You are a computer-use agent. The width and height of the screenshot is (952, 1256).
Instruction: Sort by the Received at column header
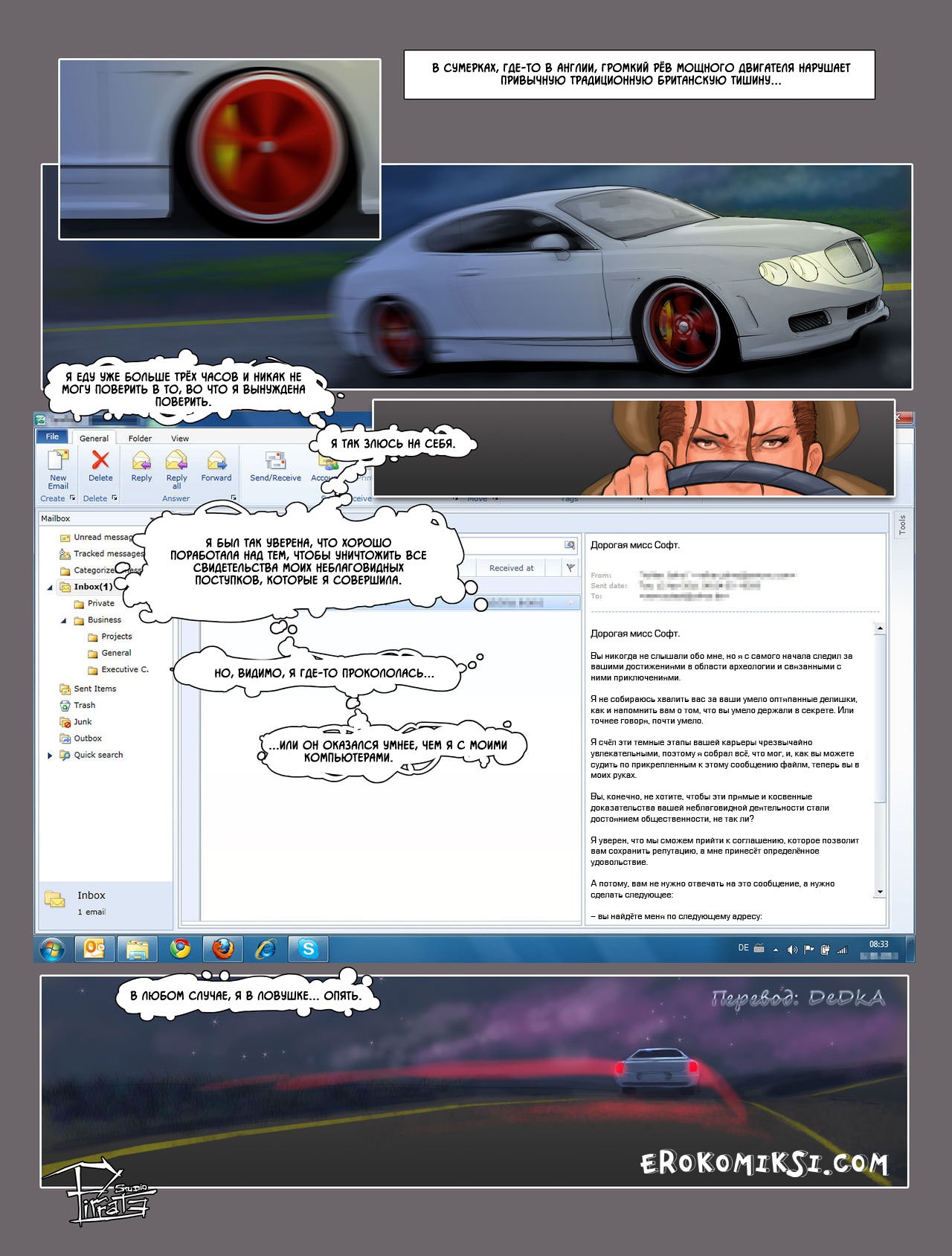511,568
